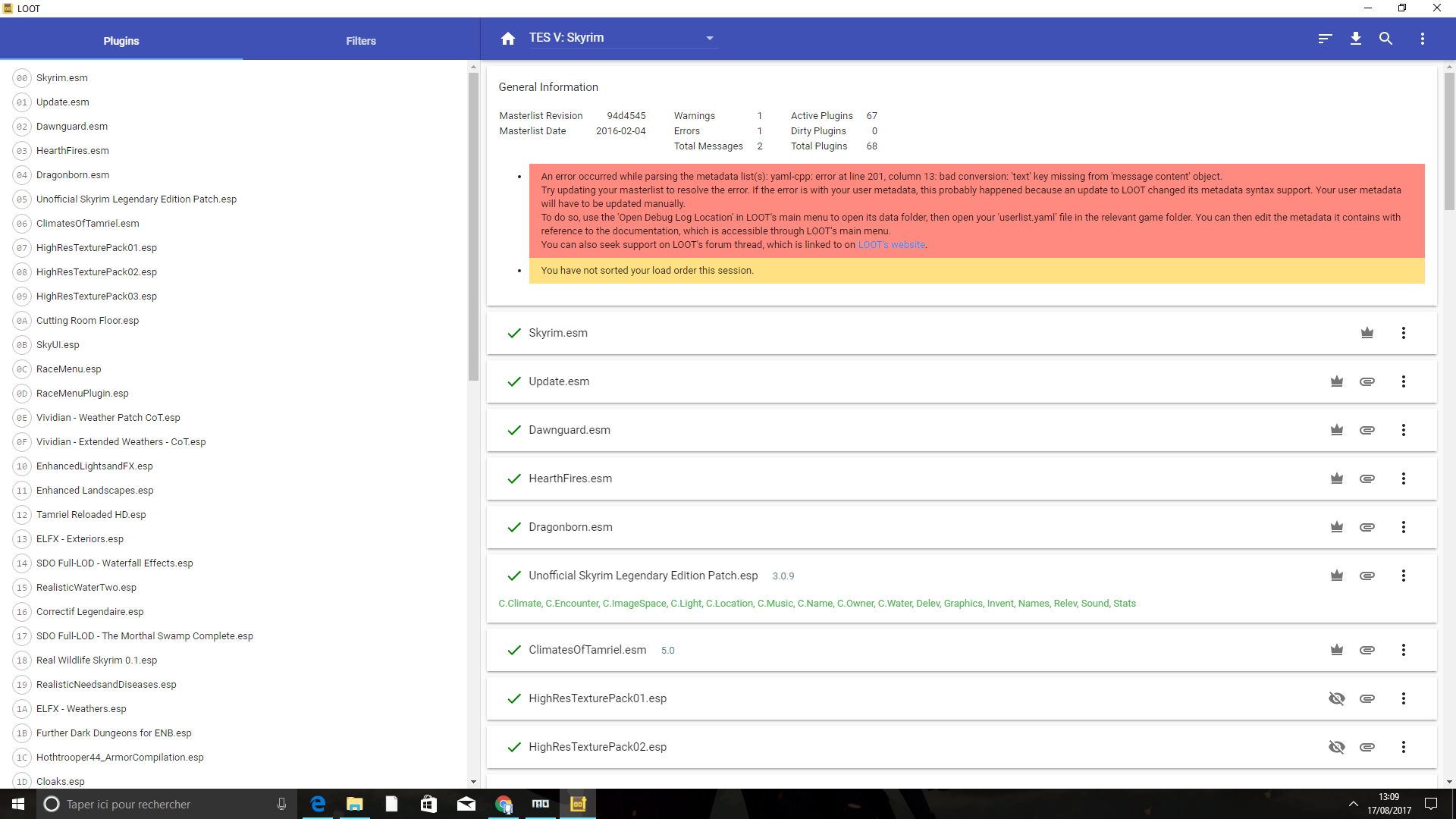Select Real Wildlife Skyrim 0.1.esp in sidebar

pyautogui.click(x=235, y=661)
